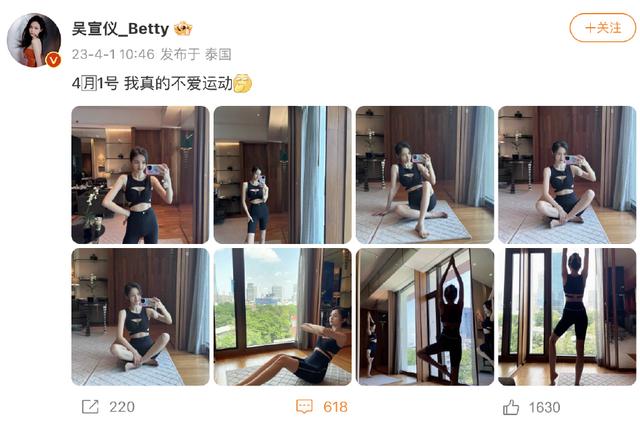Click the emoji at end of post text
Image resolution: width=640 pixels, height=424 pixels.
[x=242, y=83]
